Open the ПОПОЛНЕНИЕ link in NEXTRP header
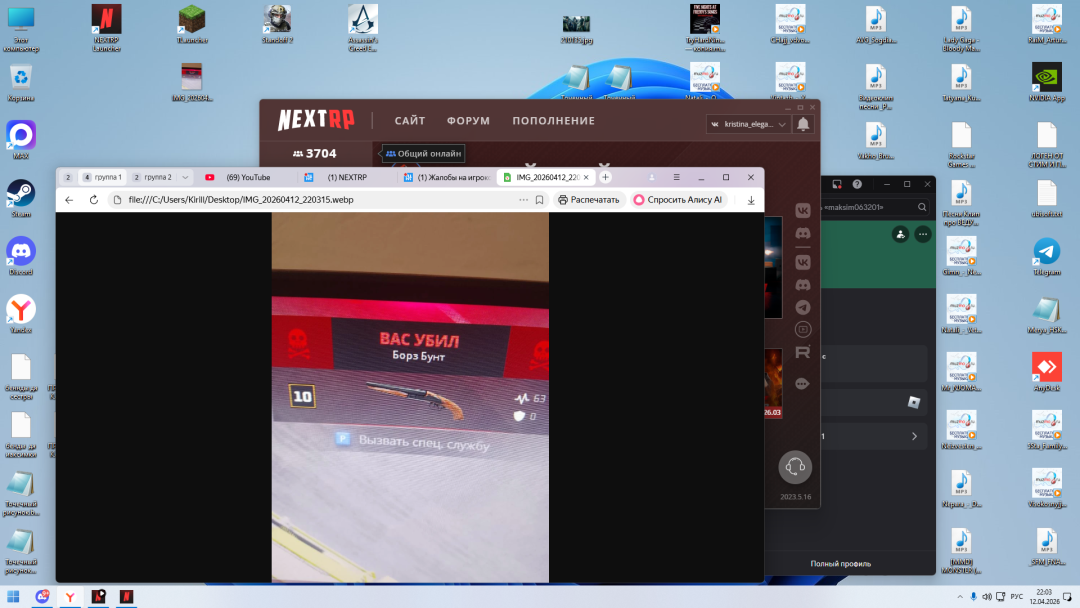Screen dimensions: 1080x608 [x=553, y=121]
